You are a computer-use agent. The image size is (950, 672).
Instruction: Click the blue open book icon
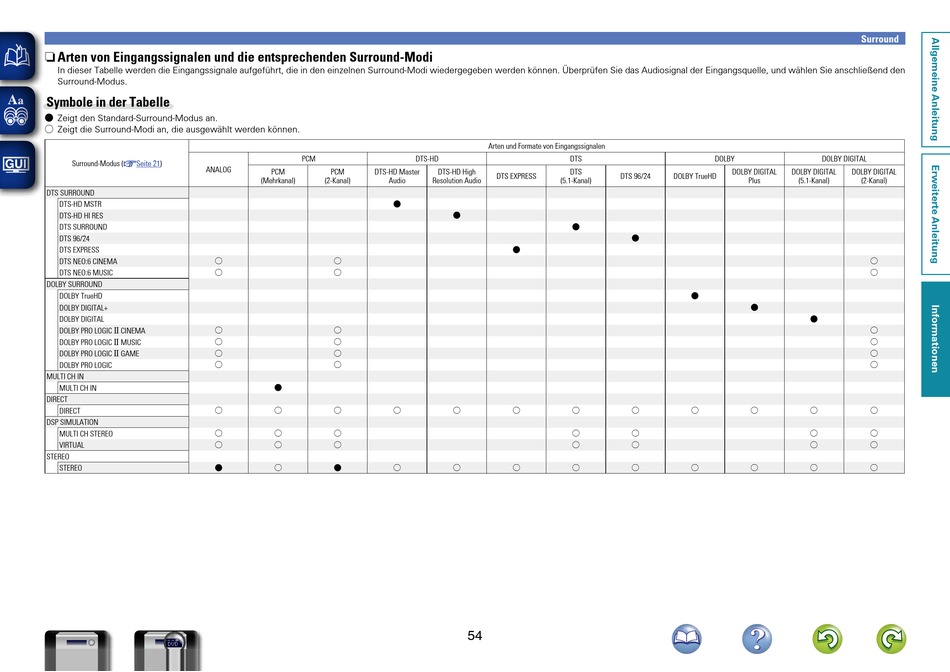[x=686, y=639]
